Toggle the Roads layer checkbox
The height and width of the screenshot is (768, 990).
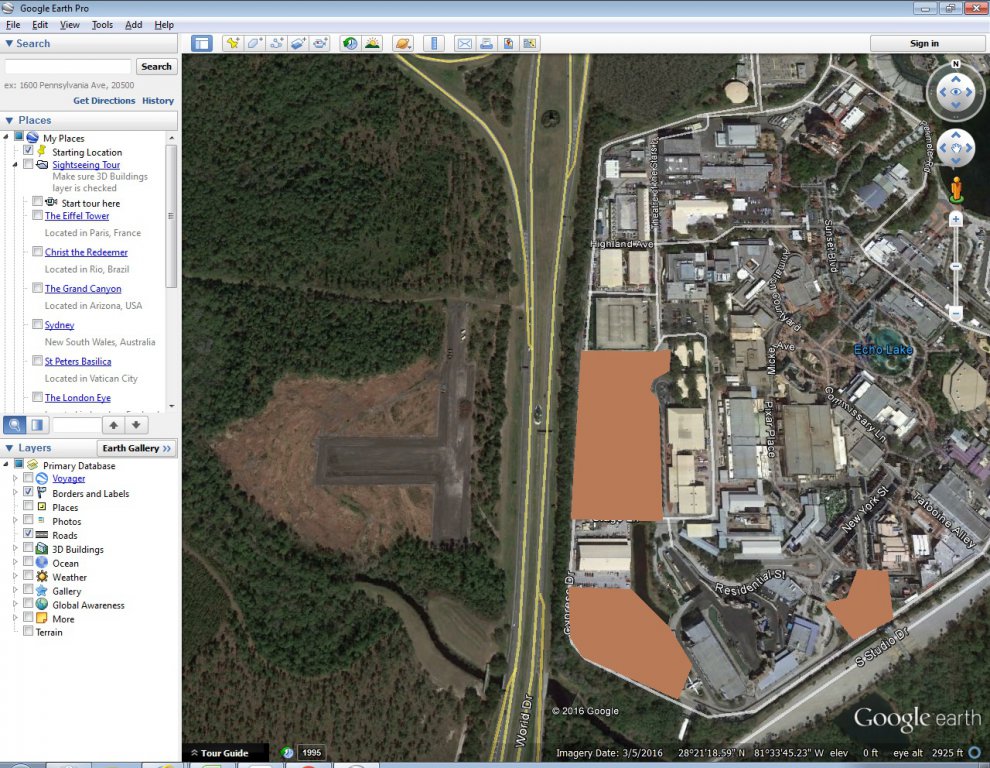coord(28,533)
